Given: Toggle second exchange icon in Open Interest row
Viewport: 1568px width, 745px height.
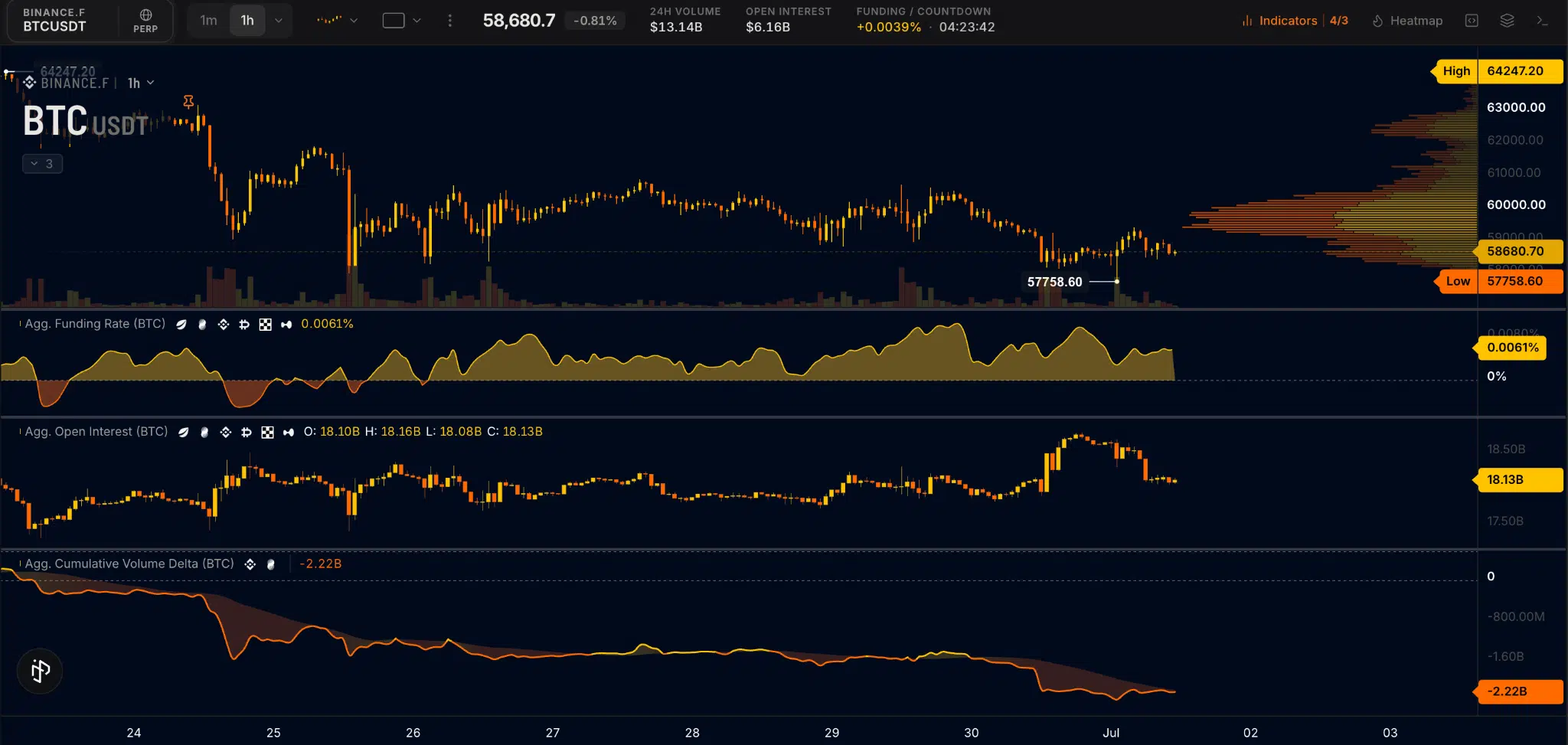Looking at the screenshot, I should 204,433.
